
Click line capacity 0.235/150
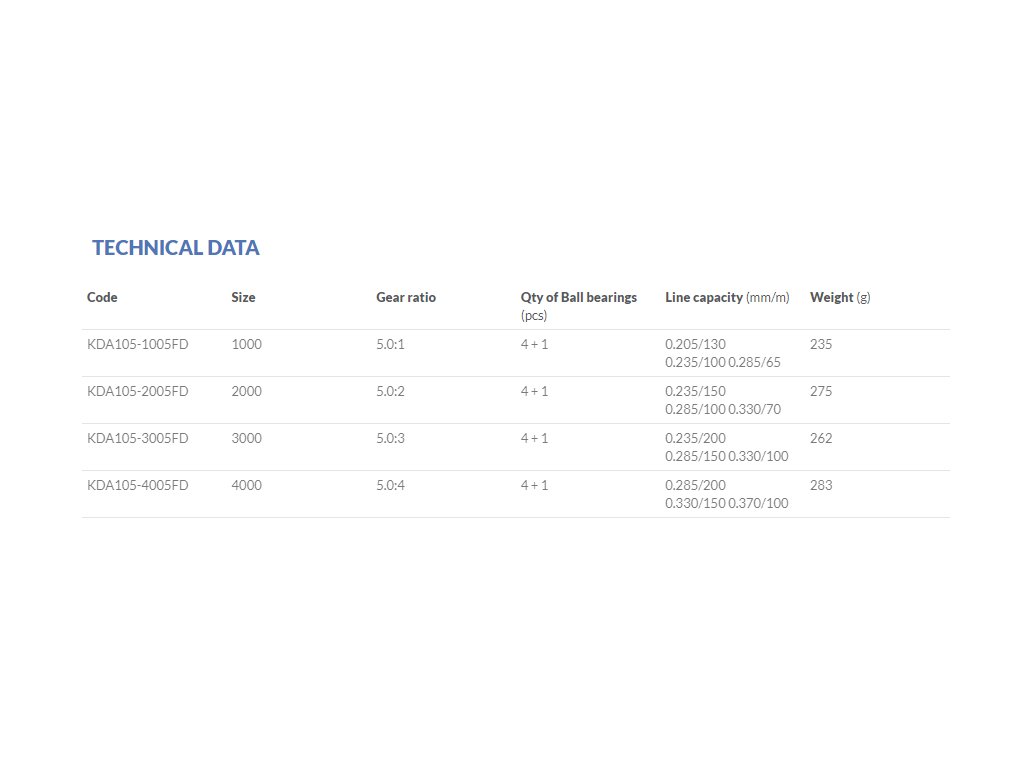tap(695, 391)
